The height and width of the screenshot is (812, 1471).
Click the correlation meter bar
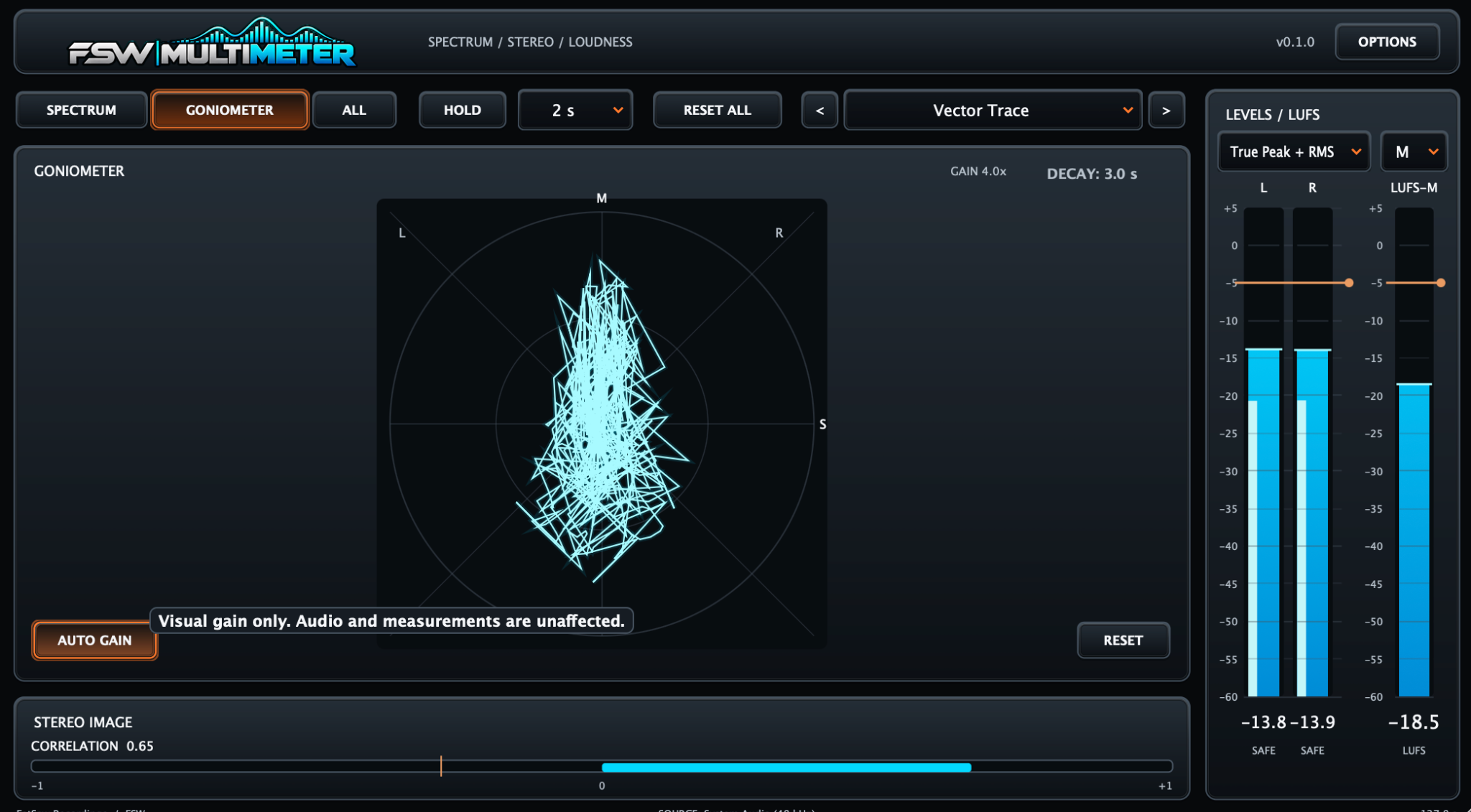pyautogui.click(x=602, y=767)
